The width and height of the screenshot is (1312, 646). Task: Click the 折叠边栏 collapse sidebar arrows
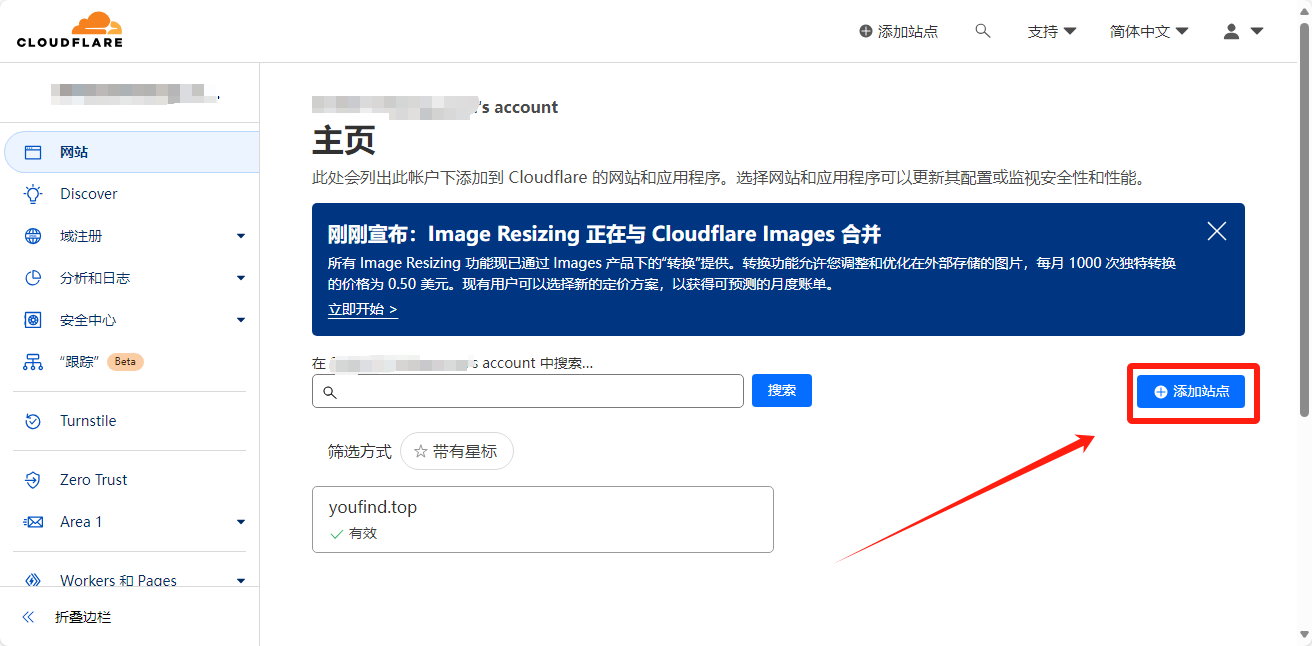pyautogui.click(x=29, y=617)
